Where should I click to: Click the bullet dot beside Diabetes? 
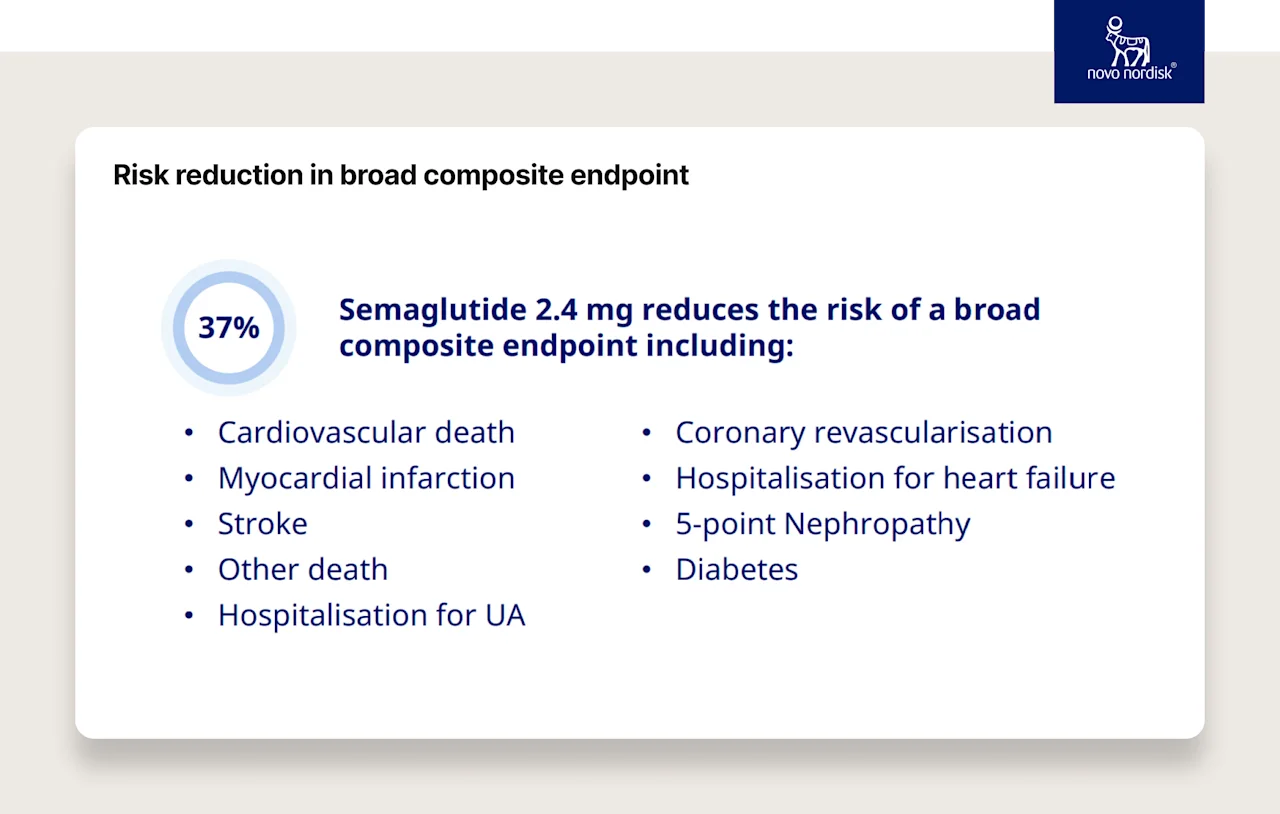pos(647,570)
